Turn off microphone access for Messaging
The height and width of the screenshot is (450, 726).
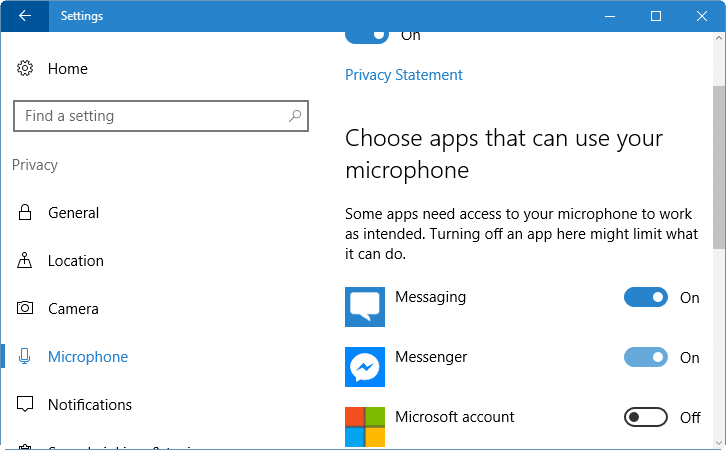(x=645, y=297)
